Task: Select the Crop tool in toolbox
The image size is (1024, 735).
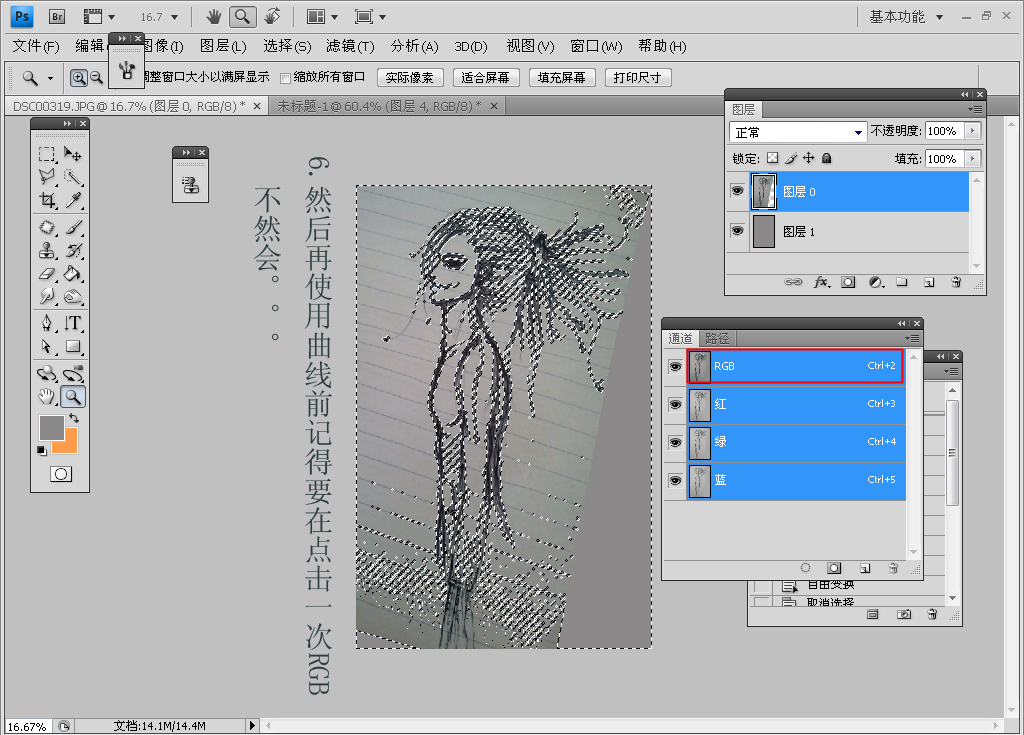Action: (47, 201)
